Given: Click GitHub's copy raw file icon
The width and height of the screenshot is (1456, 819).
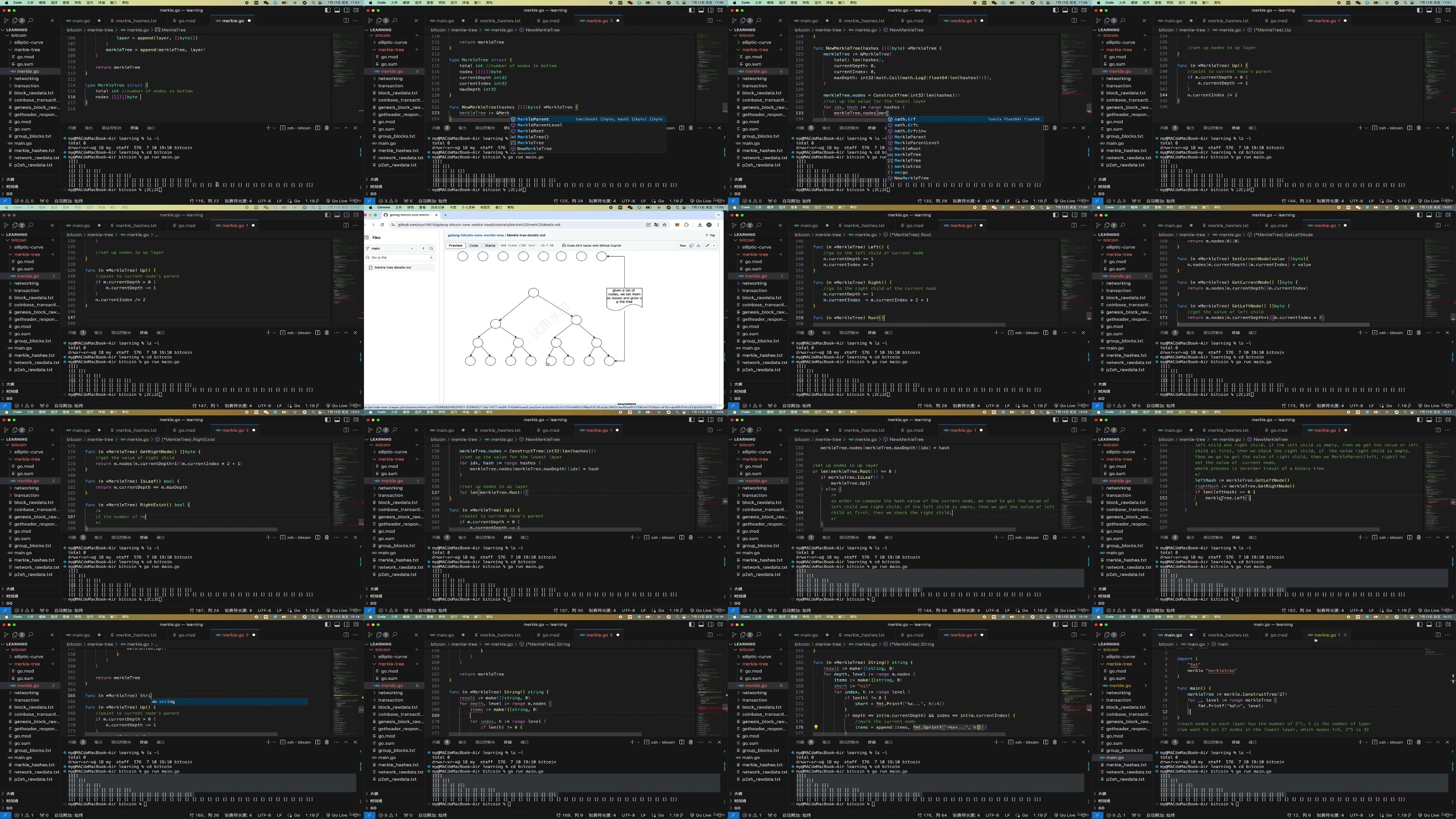Looking at the screenshot, I should (x=692, y=246).
